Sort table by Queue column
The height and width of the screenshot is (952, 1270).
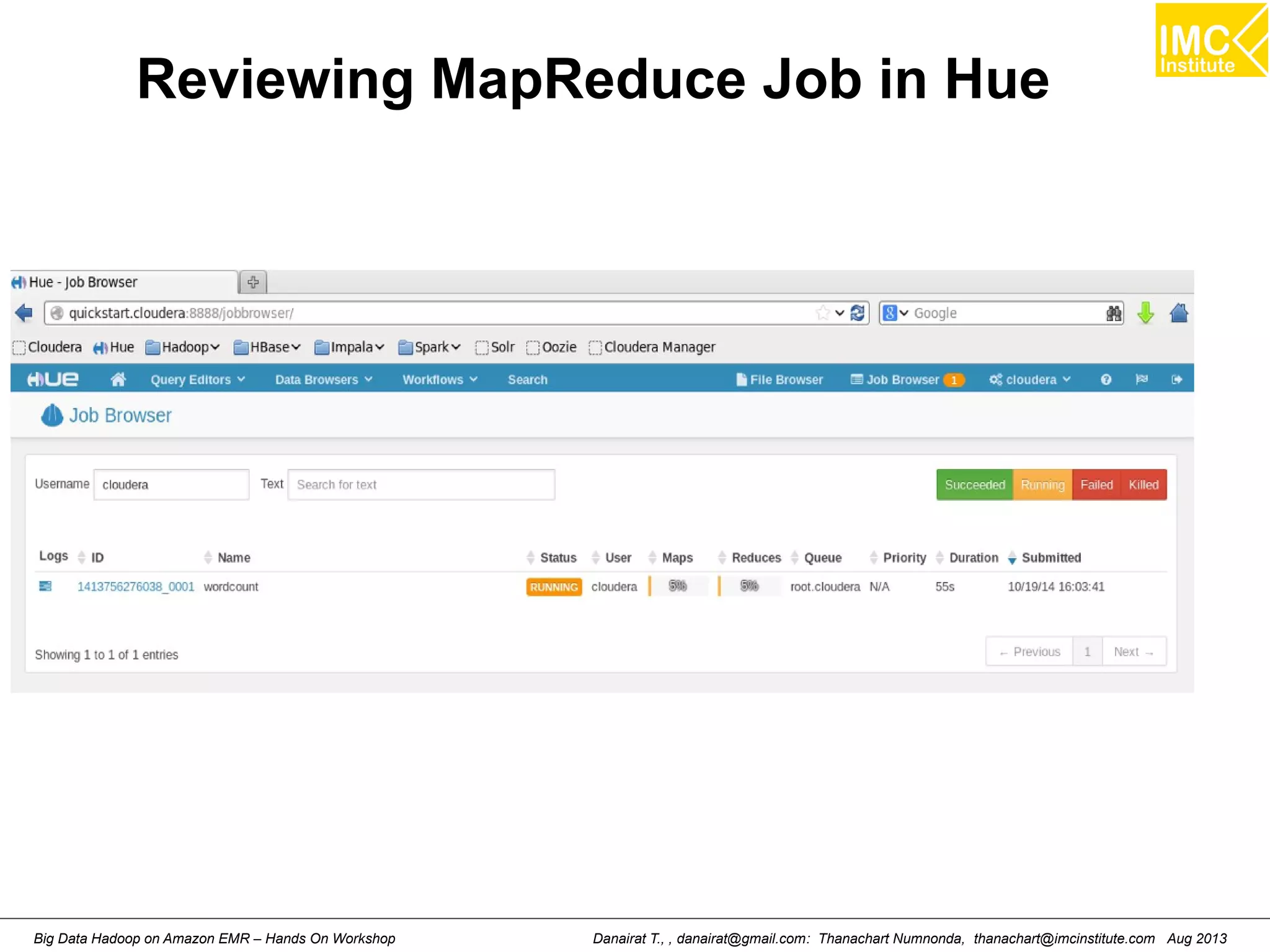pyautogui.click(x=816, y=557)
